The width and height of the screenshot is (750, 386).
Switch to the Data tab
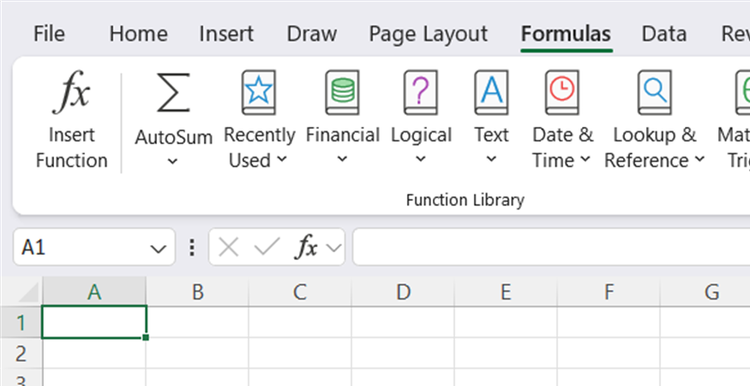click(x=664, y=34)
